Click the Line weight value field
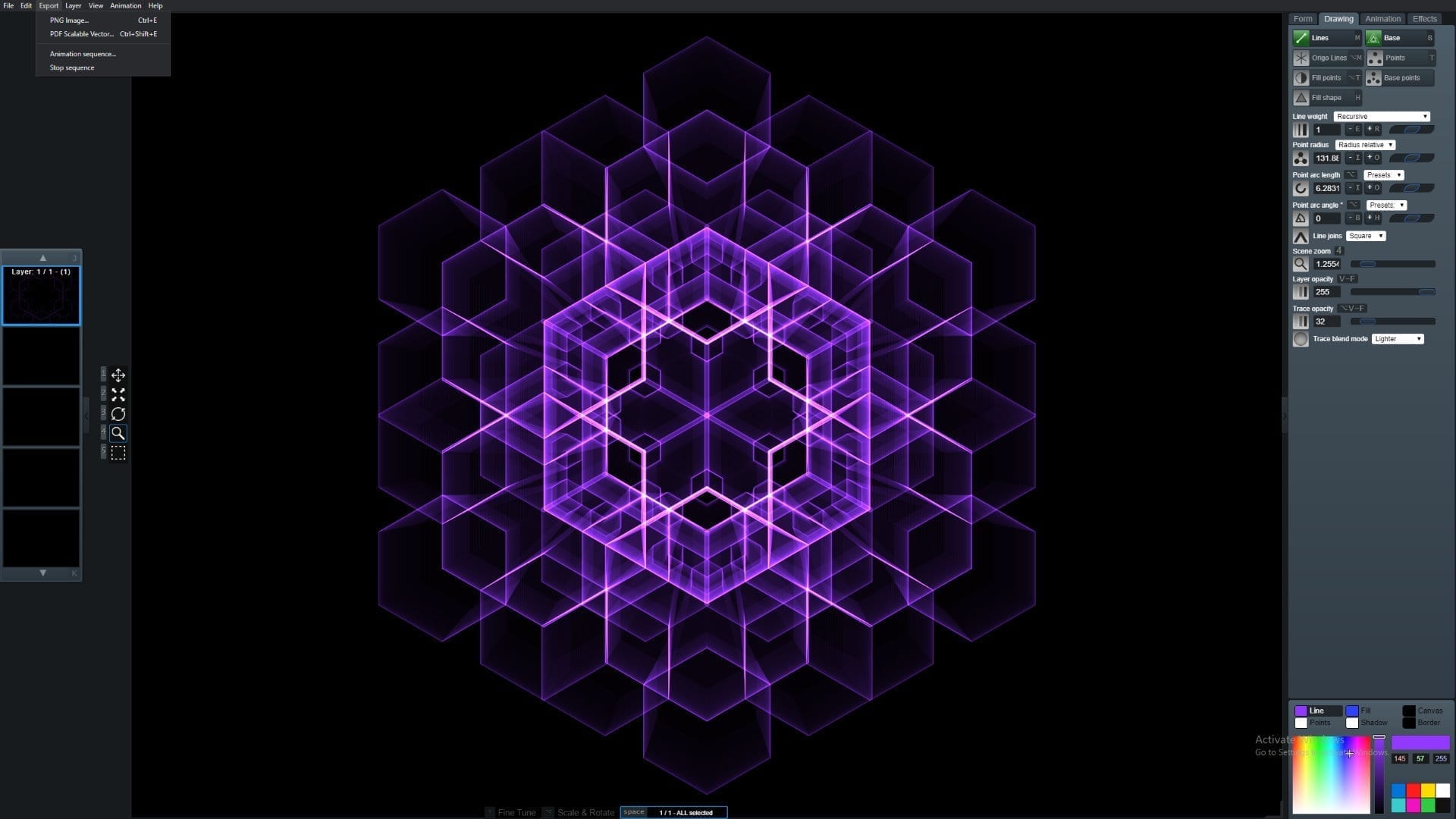Screen dimensions: 1456x819 1326,130
